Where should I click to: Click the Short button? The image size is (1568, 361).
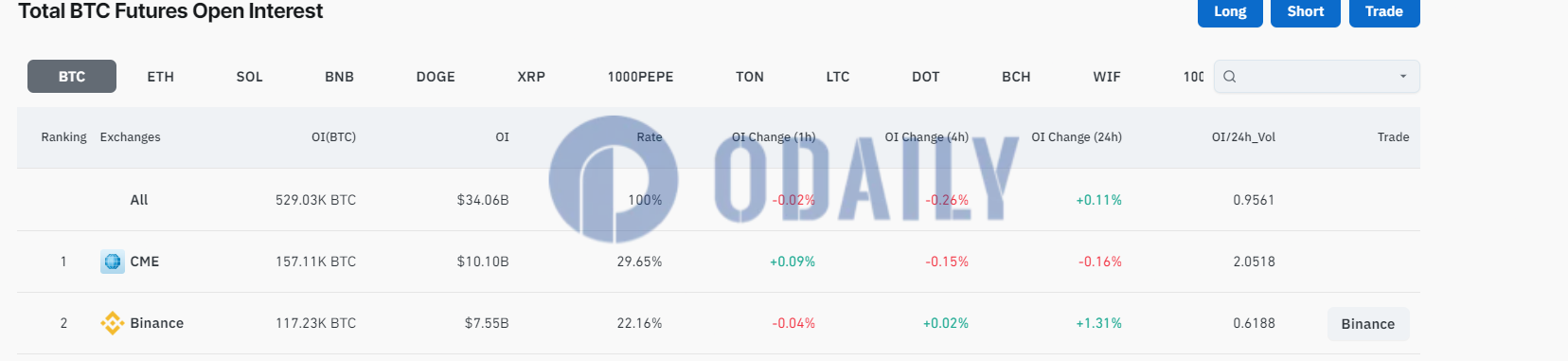1305,12
